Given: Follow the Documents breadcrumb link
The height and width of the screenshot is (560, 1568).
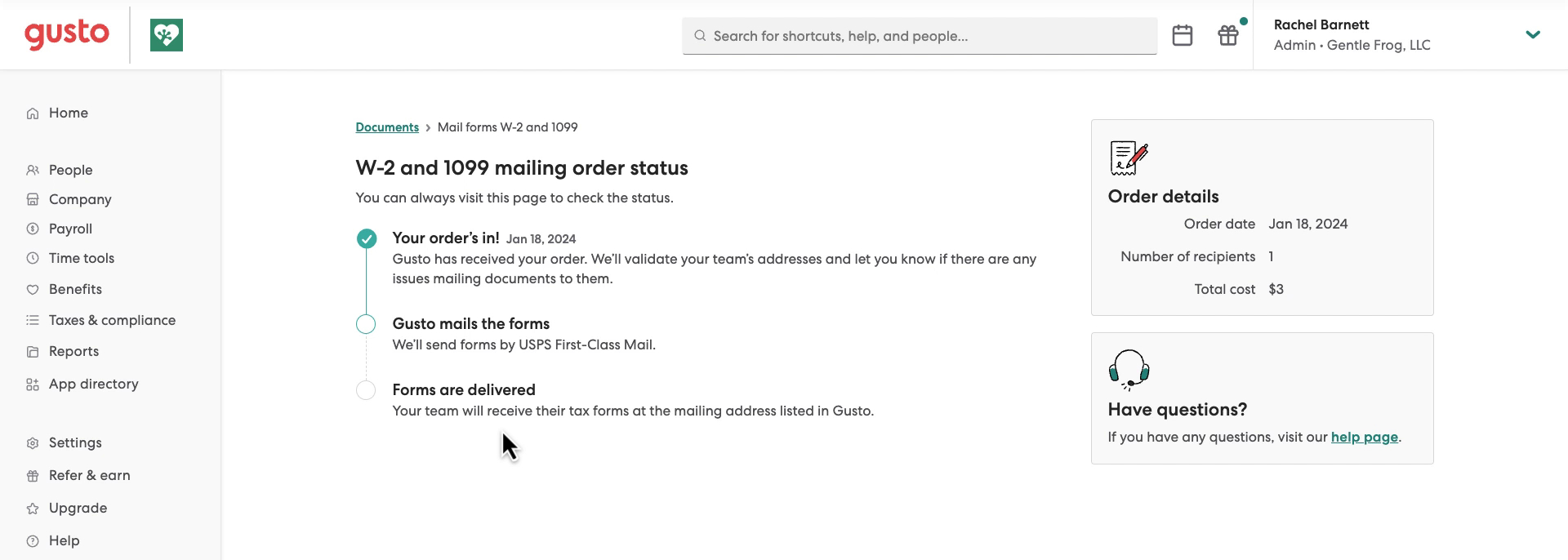Looking at the screenshot, I should pos(387,127).
